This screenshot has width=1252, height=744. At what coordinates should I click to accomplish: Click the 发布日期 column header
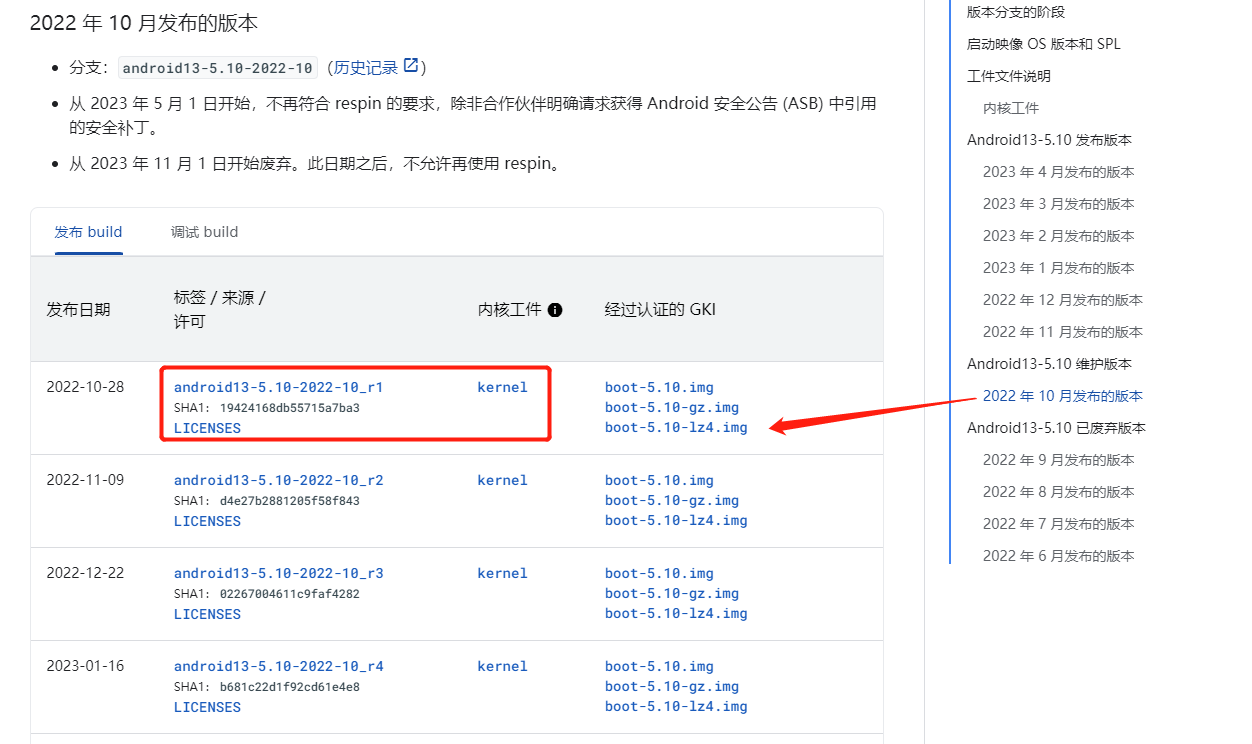point(78,310)
